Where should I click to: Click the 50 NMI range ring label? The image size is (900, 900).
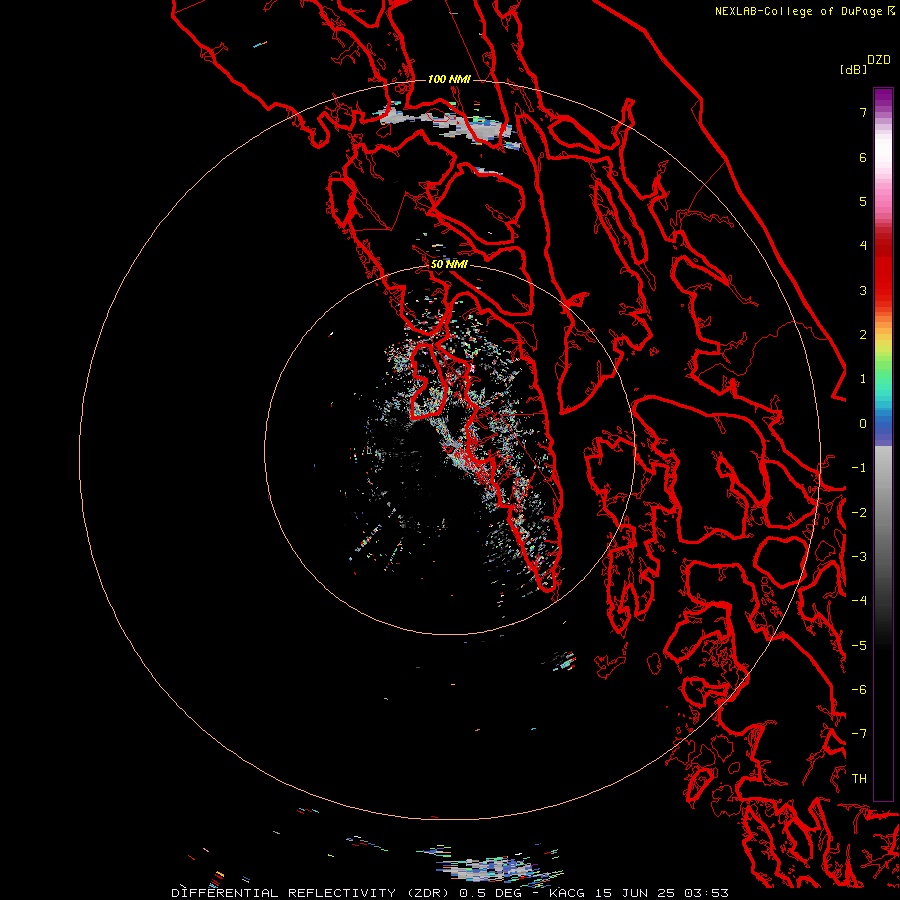[449, 264]
